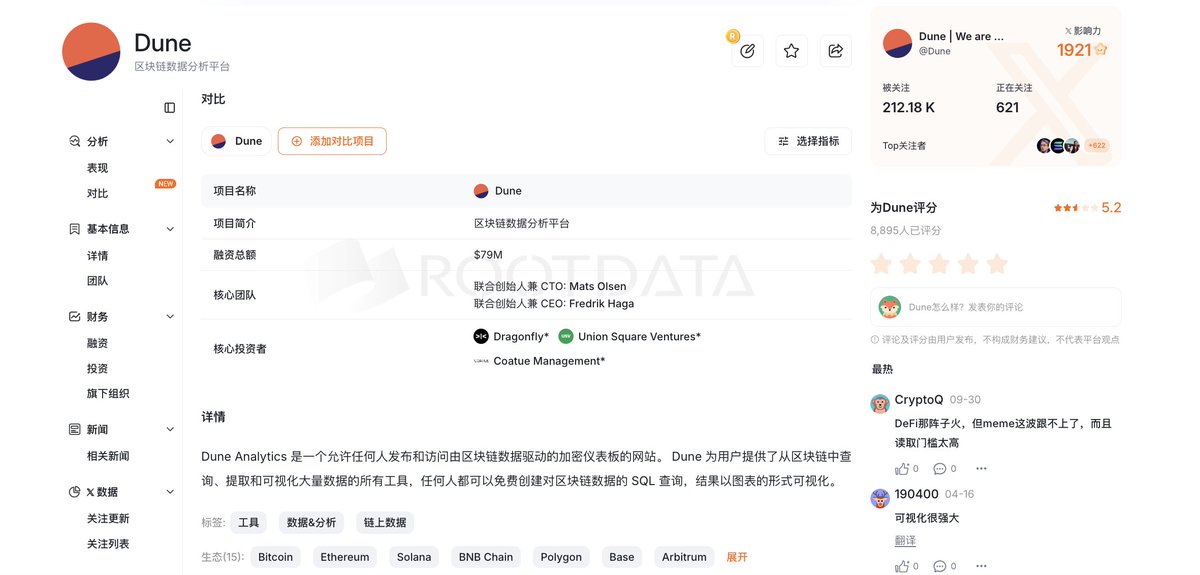
Task: Click the Coatue Management logo
Action: 481,361
